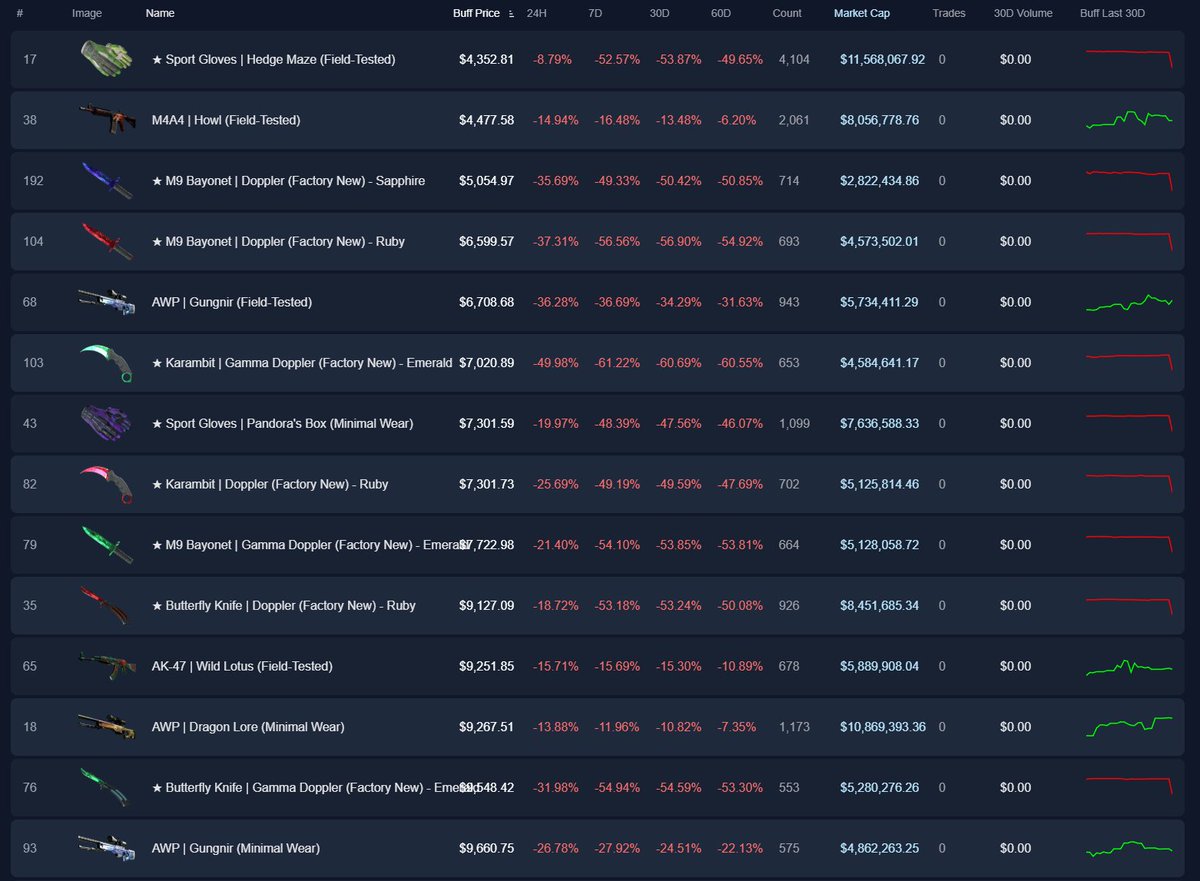Click the Buff Price sort arrow icon
The image size is (1200, 881).
tap(511, 14)
